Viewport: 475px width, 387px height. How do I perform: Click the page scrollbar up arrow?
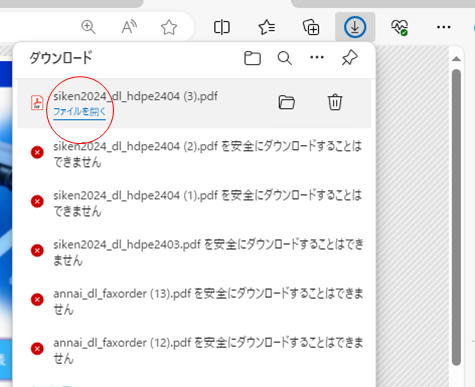(456, 59)
